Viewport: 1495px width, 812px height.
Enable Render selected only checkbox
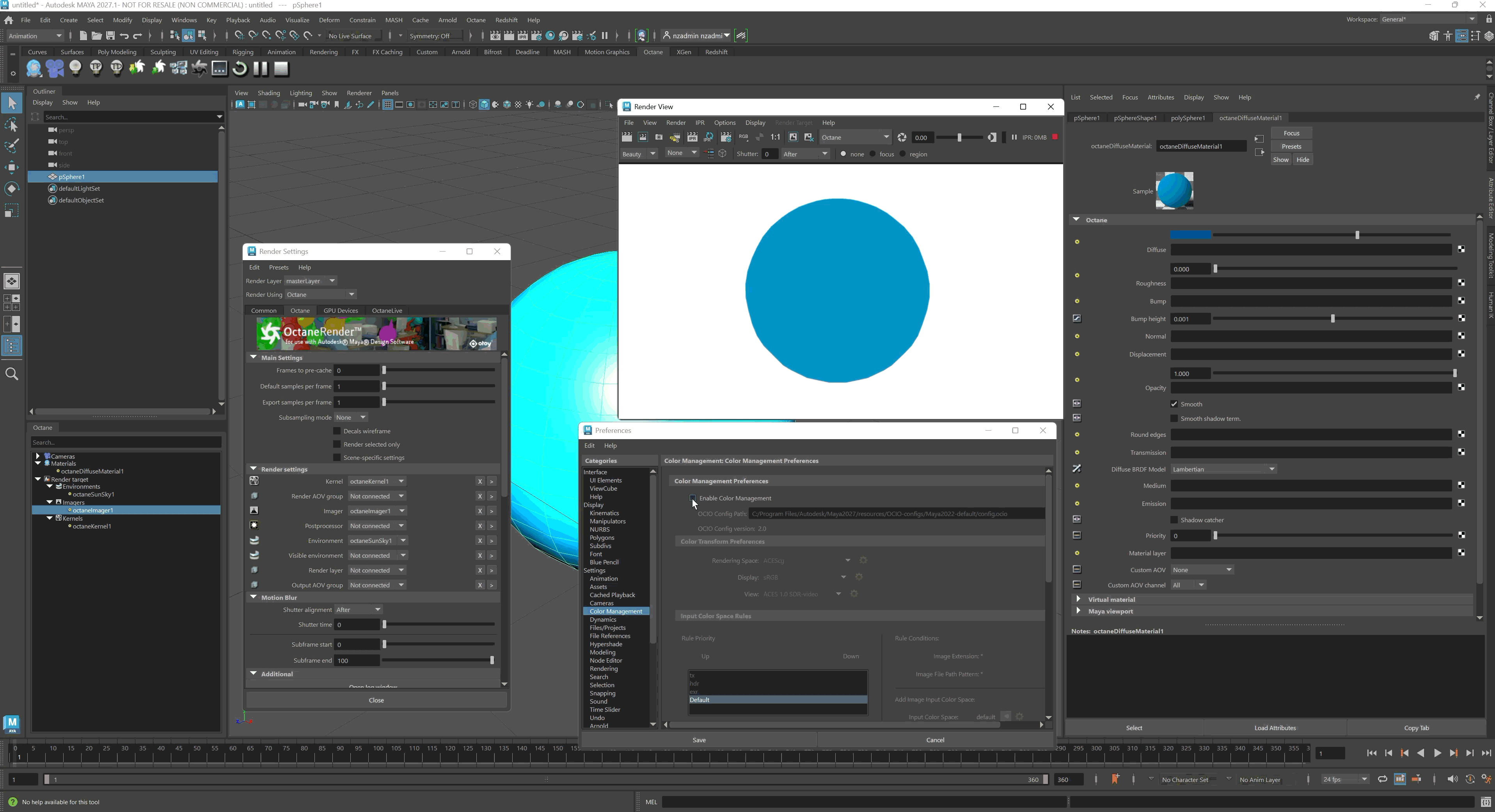click(337, 444)
